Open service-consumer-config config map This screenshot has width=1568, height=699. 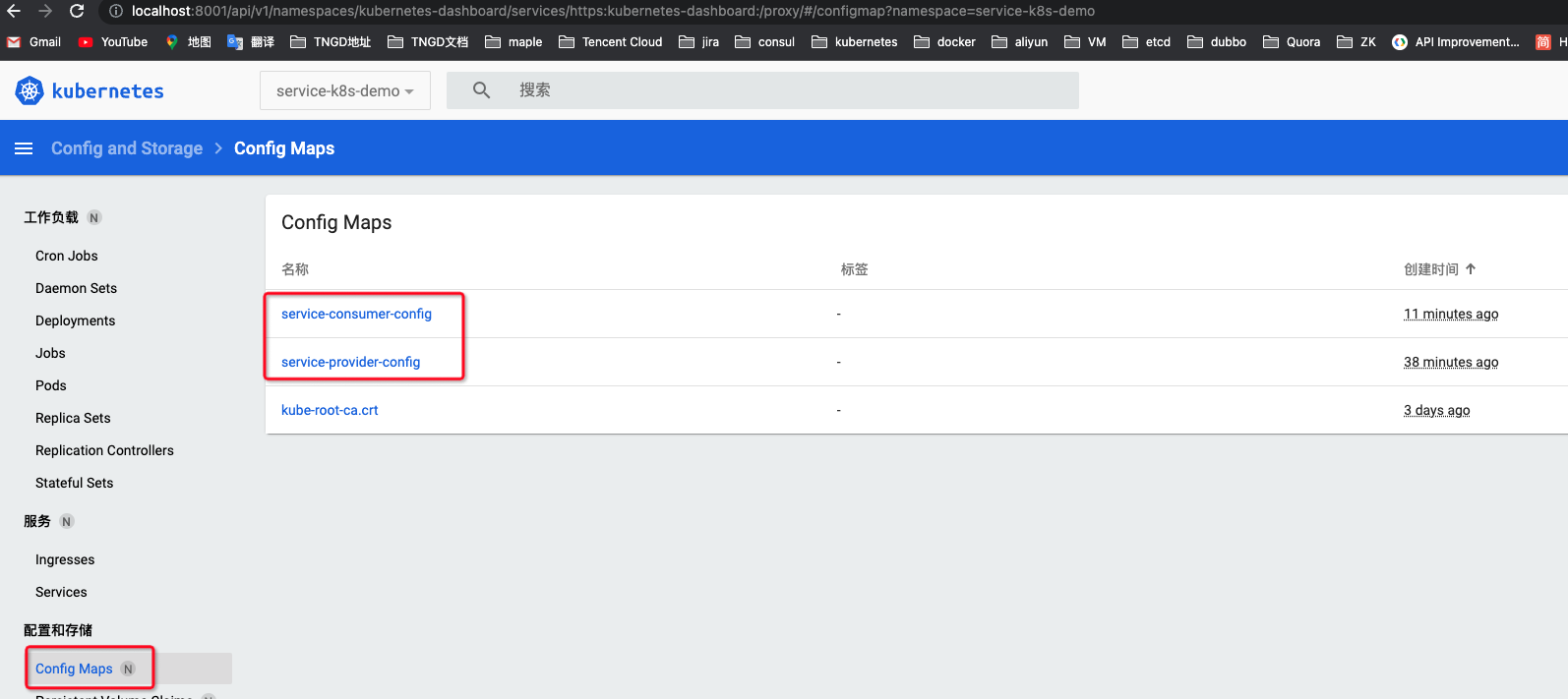[x=356, y=314]
